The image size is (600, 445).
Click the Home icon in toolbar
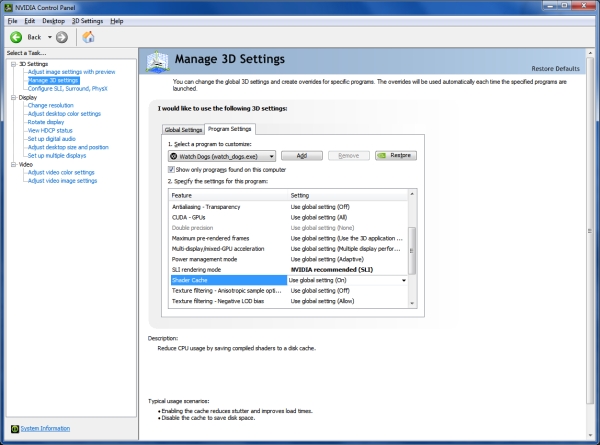point(88,37)
